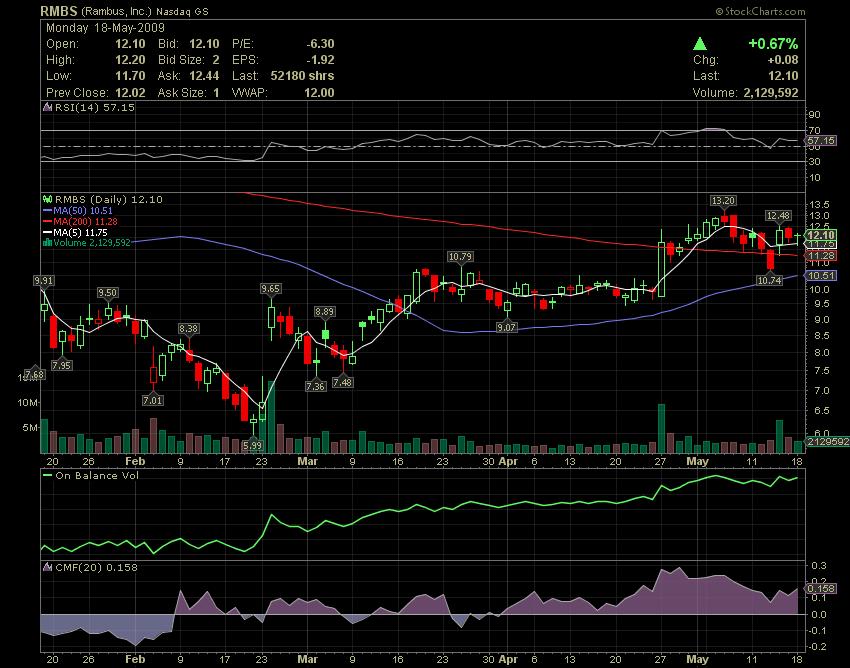The image size is (850, 668).
Task: Click the 11.75 MA(5) price axis tag
Action: [821, 245]
